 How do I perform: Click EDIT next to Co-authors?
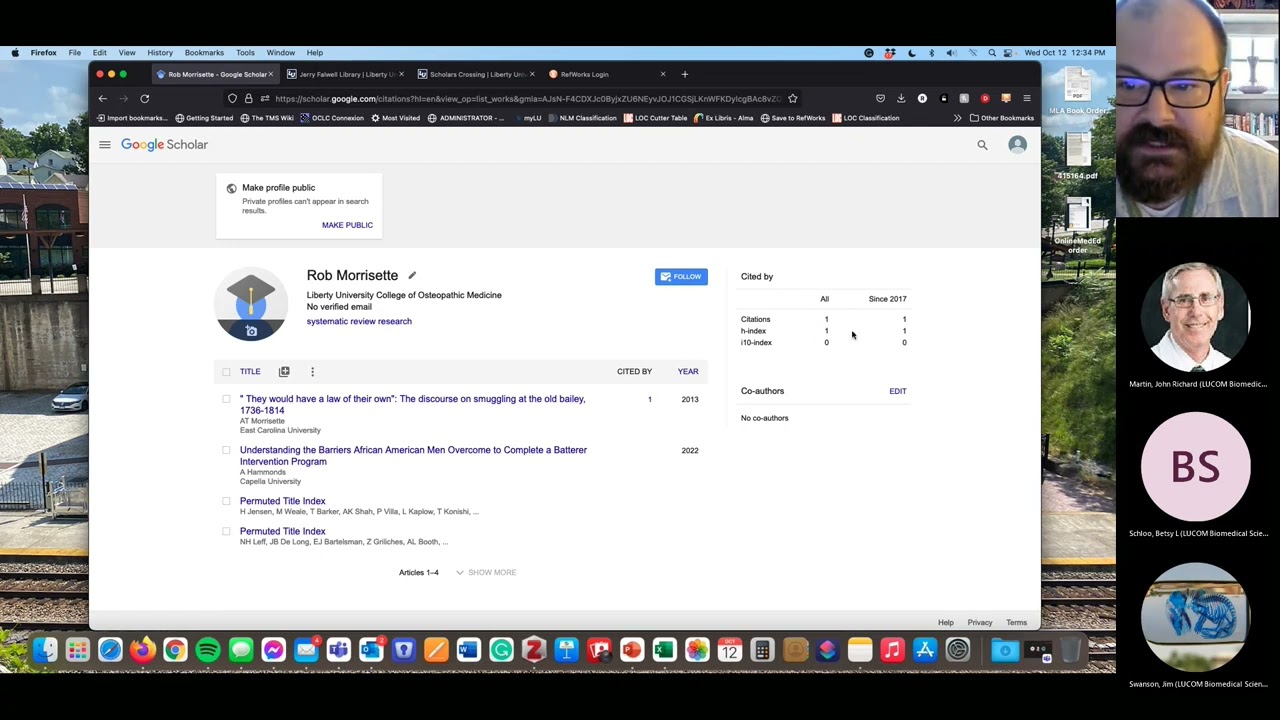point(898,391)
